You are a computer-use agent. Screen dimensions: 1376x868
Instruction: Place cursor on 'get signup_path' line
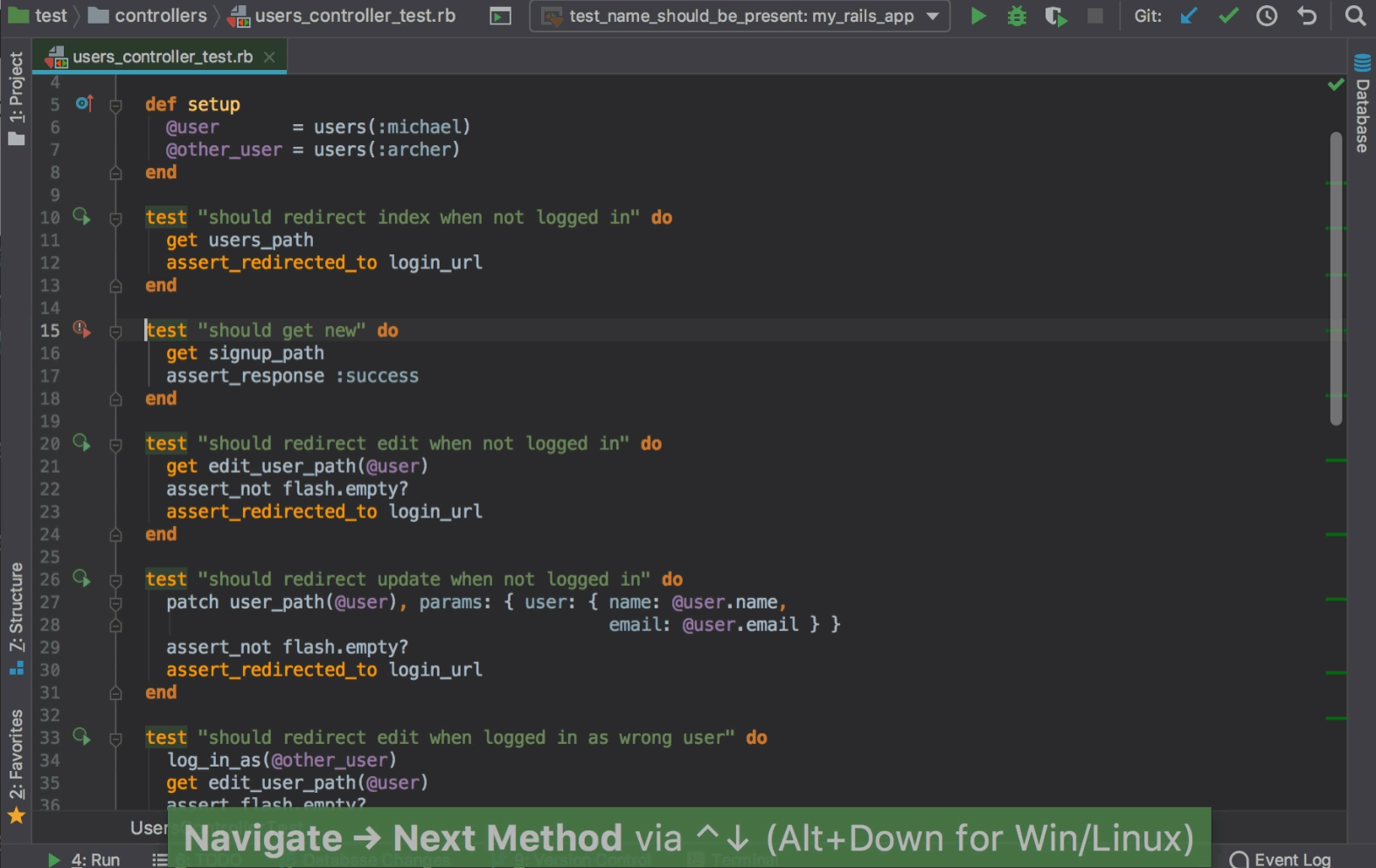(x=245, y=353)
